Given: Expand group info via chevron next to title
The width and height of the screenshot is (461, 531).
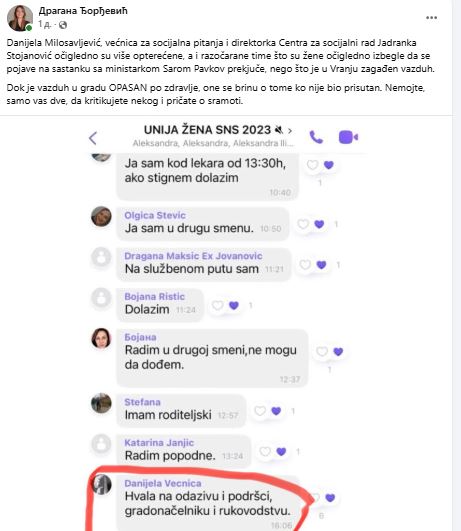Looking at the screenshot, I should (x=290, y=130).
